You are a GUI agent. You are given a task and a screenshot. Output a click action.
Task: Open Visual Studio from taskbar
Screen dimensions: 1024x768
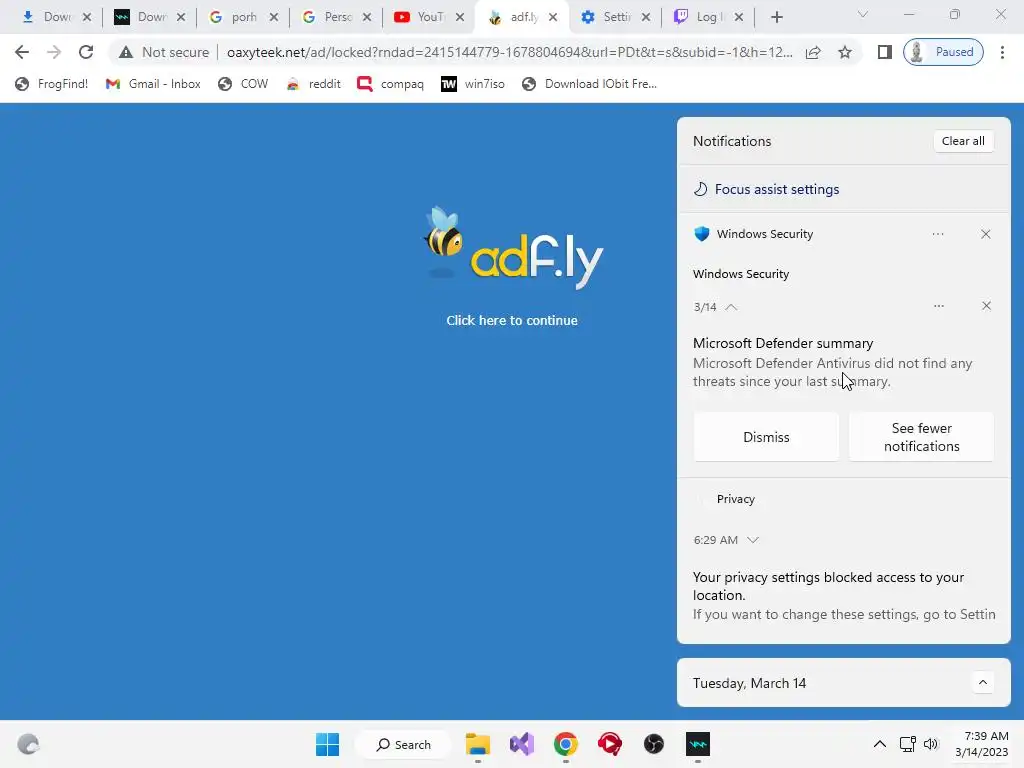[x=522, y=744]
